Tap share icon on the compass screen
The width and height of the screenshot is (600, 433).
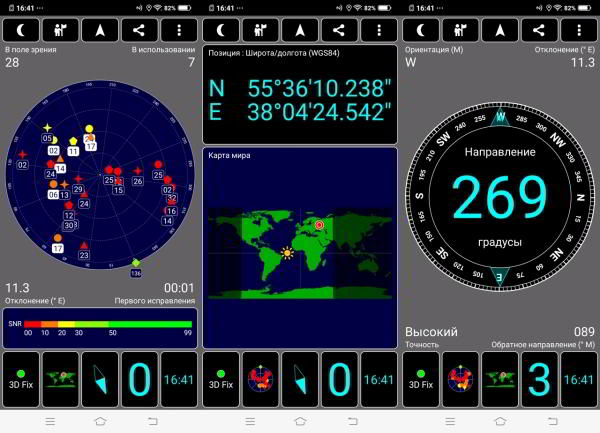539,30
